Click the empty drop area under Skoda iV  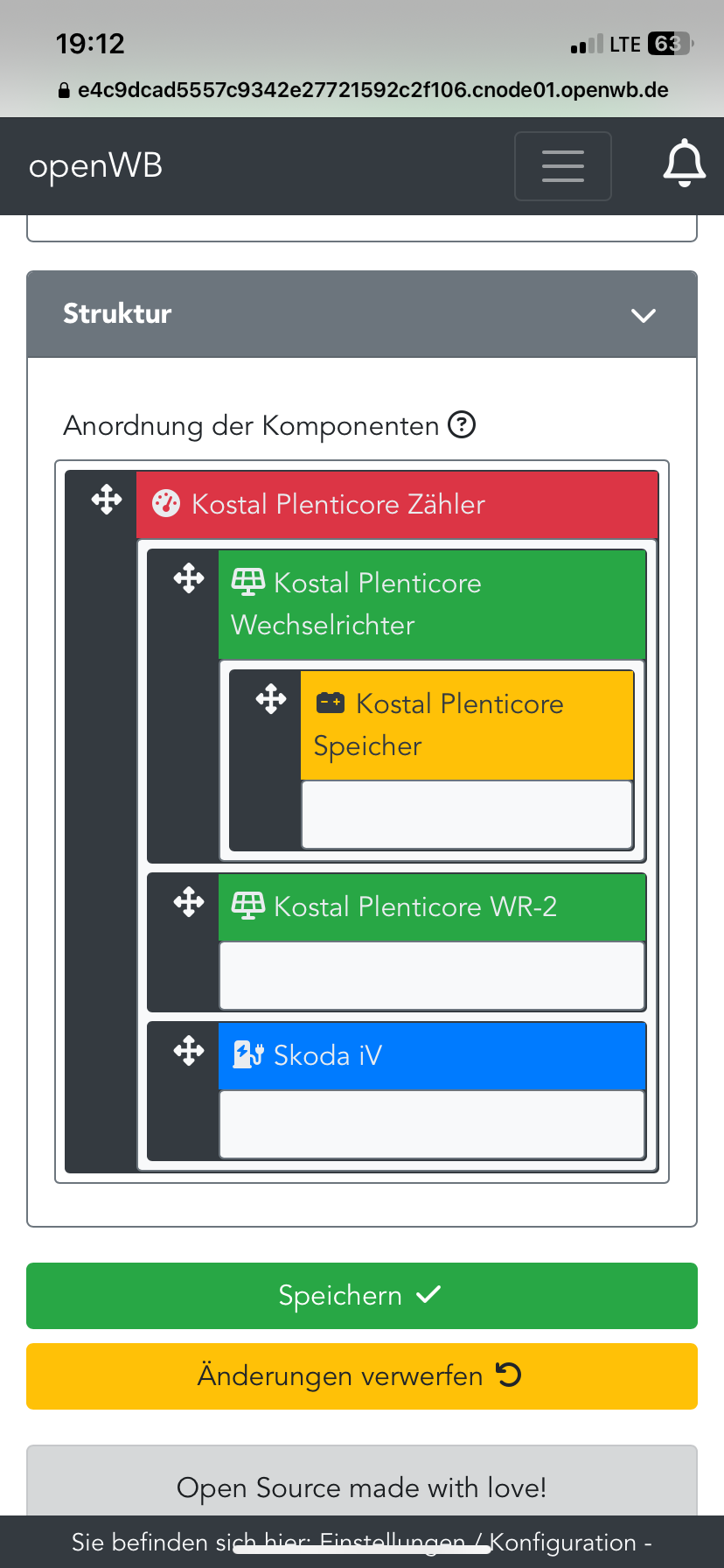tap(432, 1124)
